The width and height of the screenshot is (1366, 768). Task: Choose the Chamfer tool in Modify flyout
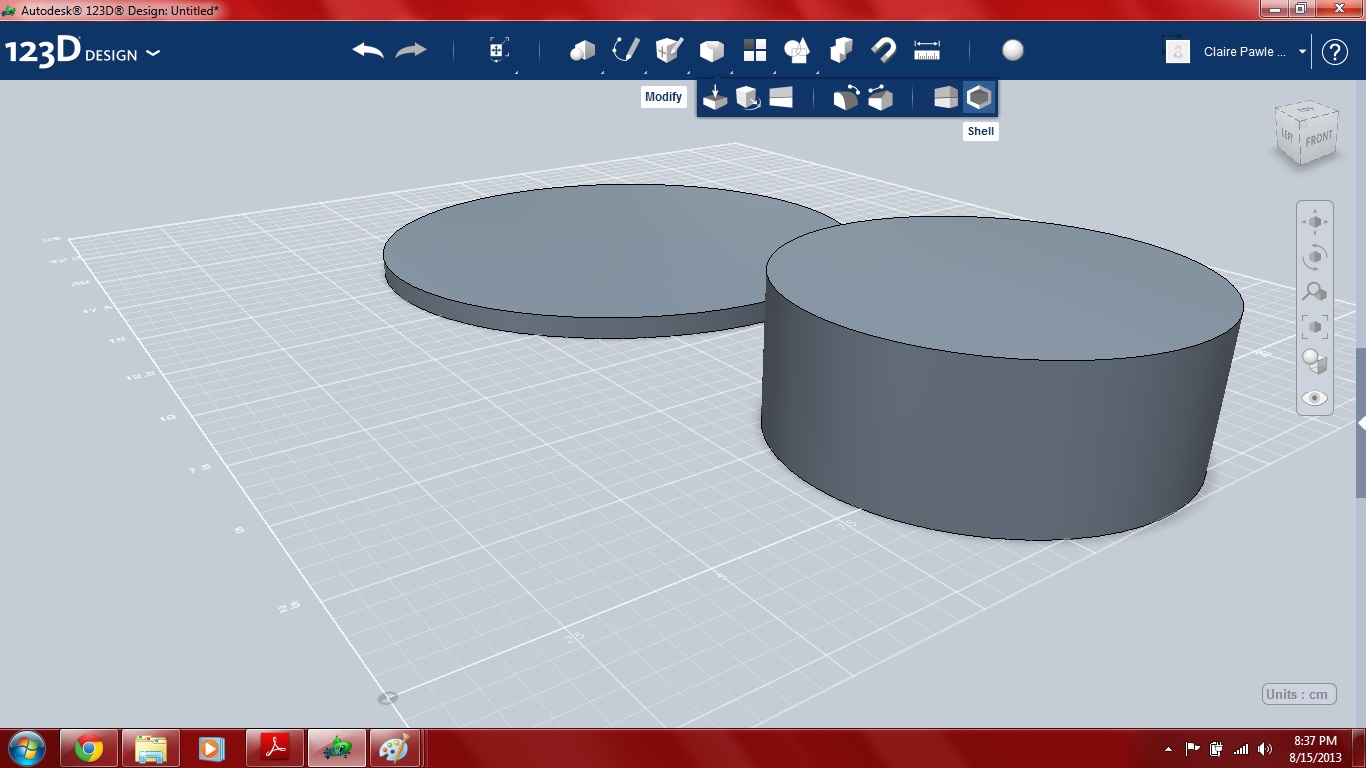coord(880,98)
